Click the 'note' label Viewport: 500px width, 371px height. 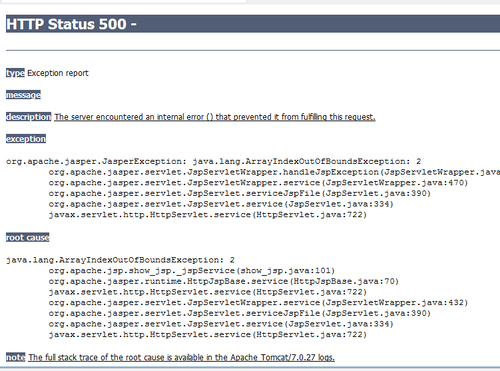15,357
